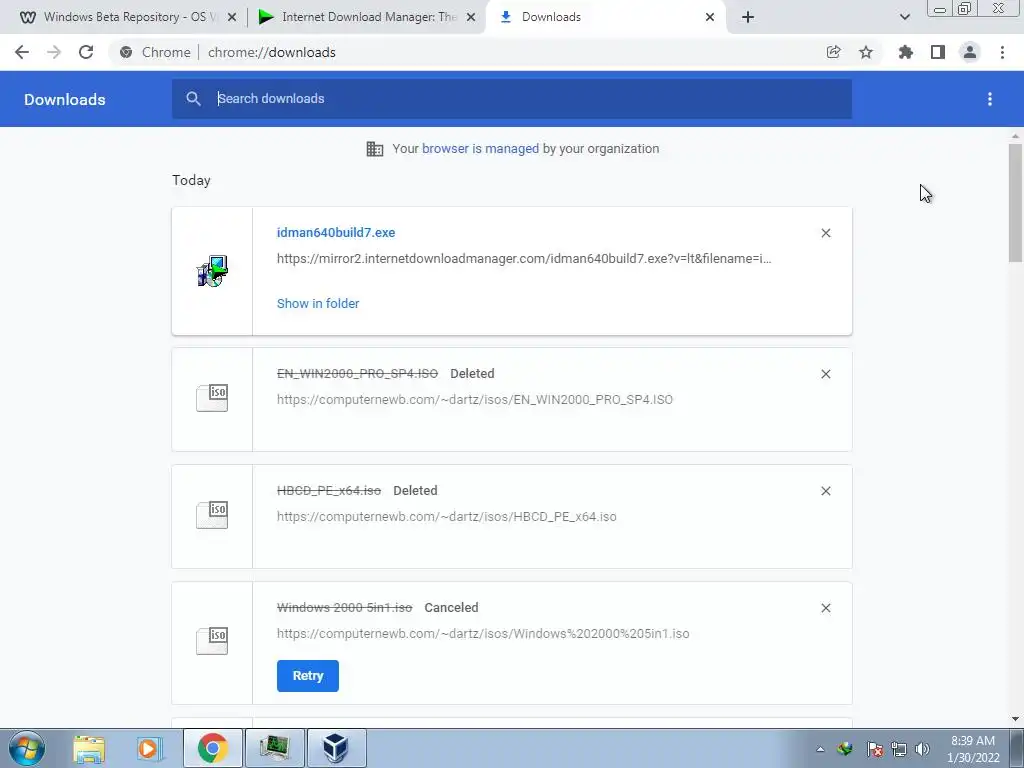Click the Canceled status of Windows 2000 5in1.iso
Viewport: 1024px width, 768px height.
451,607
